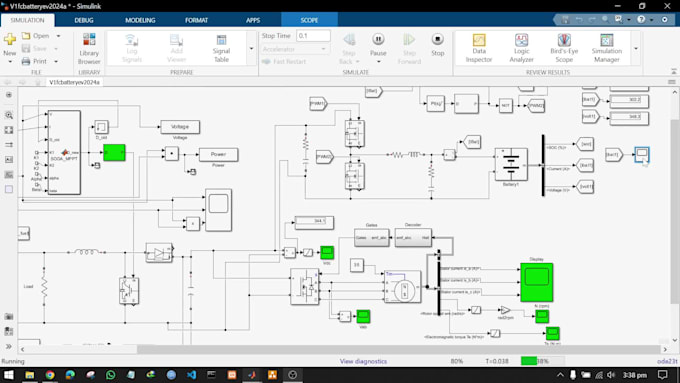Open the Windows Start menu
The width and height of the screenshot is (680, 383).
(9, 375)
